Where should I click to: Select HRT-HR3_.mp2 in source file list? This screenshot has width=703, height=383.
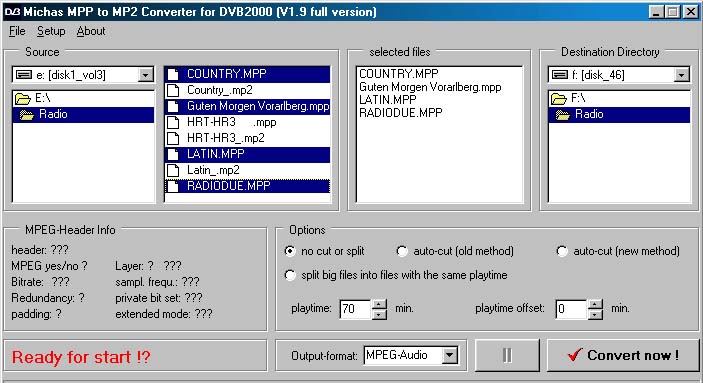tap(248, 138)
